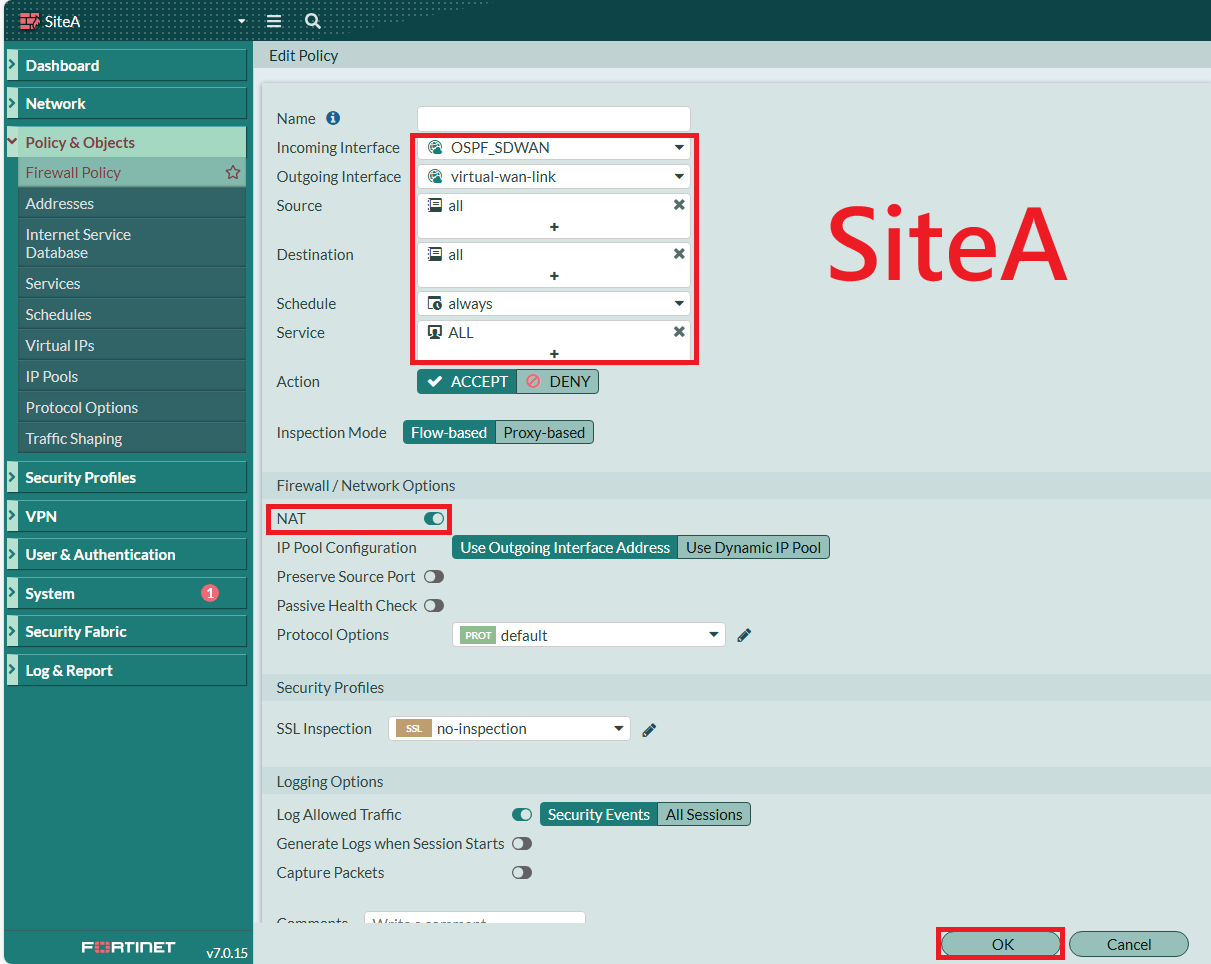Click the System notification badge
The height and width of the screenshot is (964, 1211).
[210, 593]
